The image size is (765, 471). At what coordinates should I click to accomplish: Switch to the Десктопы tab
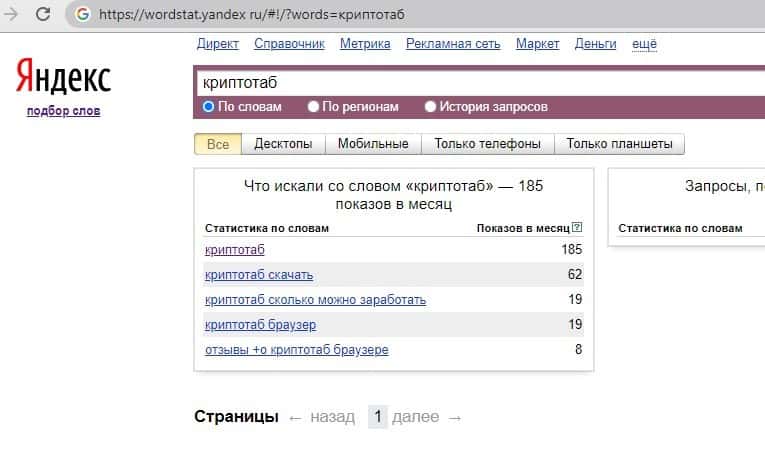click(x=283, y=144)
